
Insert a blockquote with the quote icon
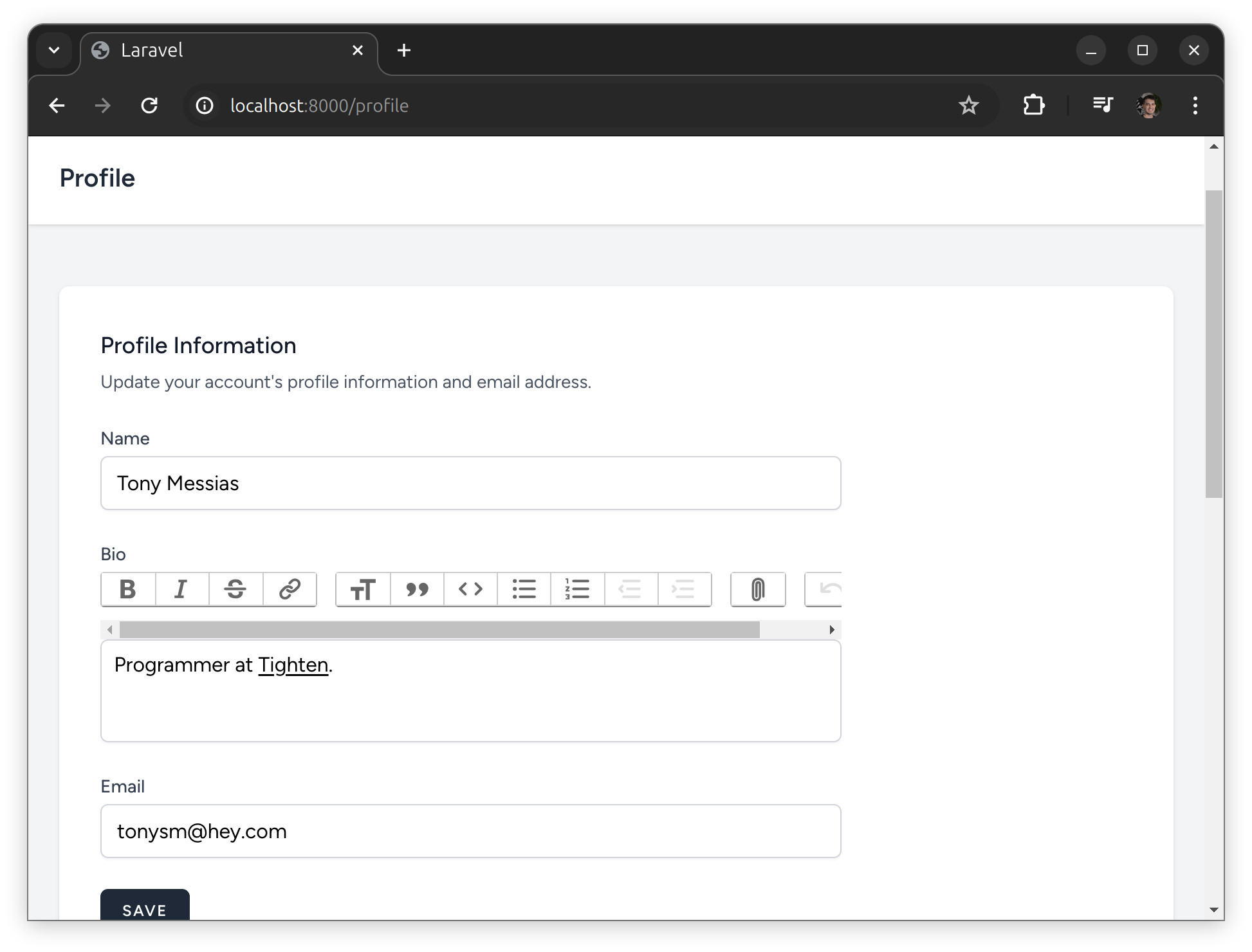[x=417, y=589]
